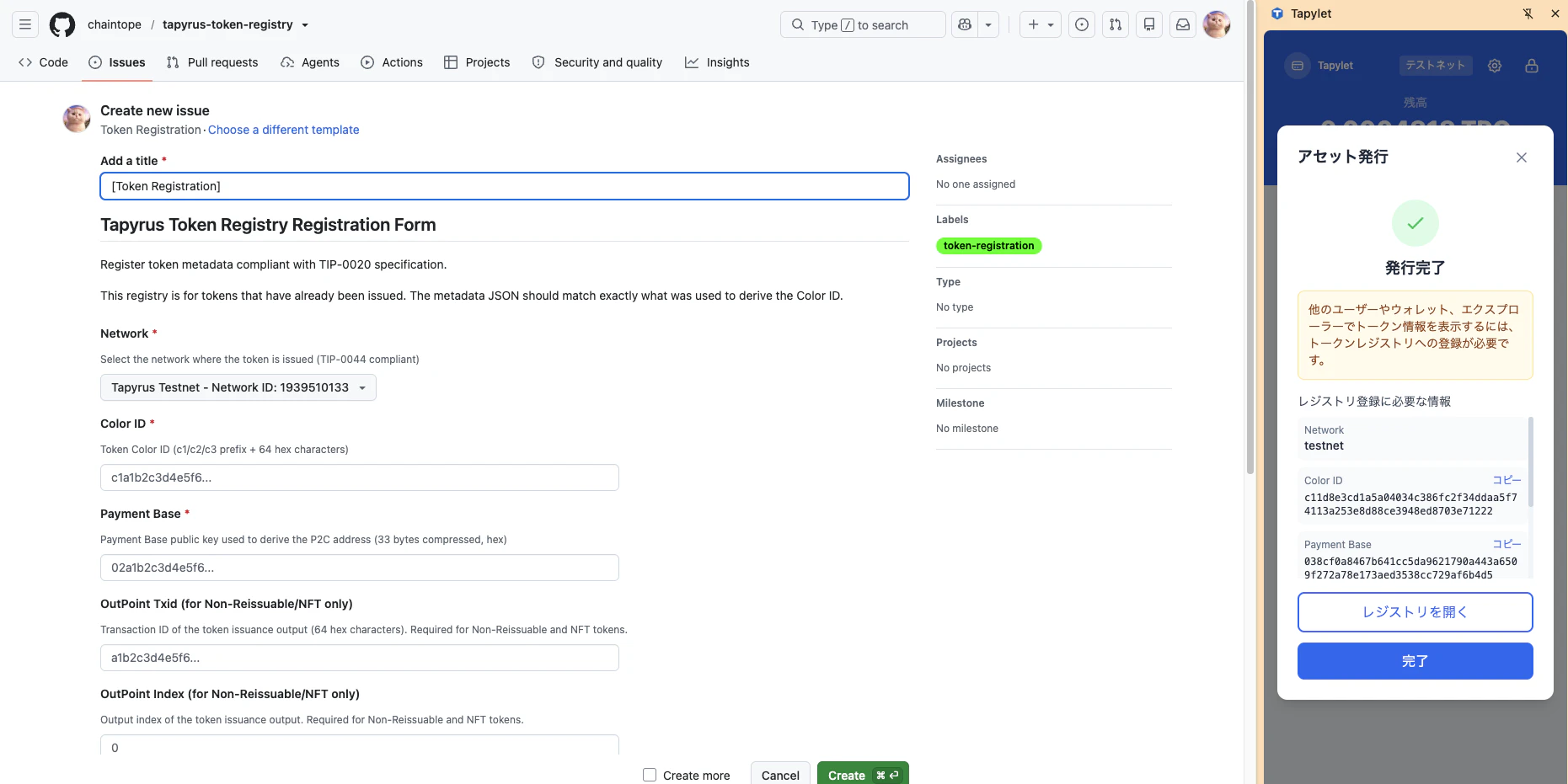Copy the Color ID value
1568x784 pixels.
coord(1506,480)
